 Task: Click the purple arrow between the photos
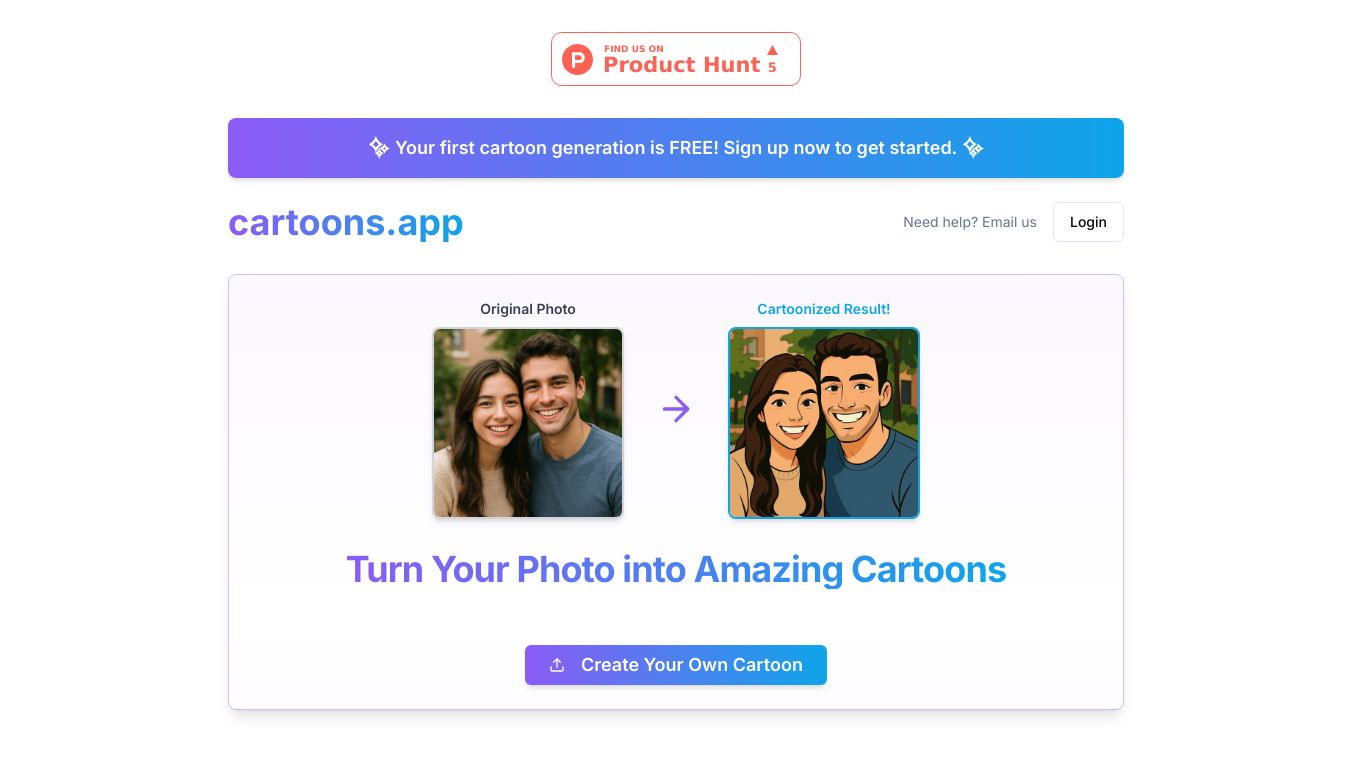(676, 409)
